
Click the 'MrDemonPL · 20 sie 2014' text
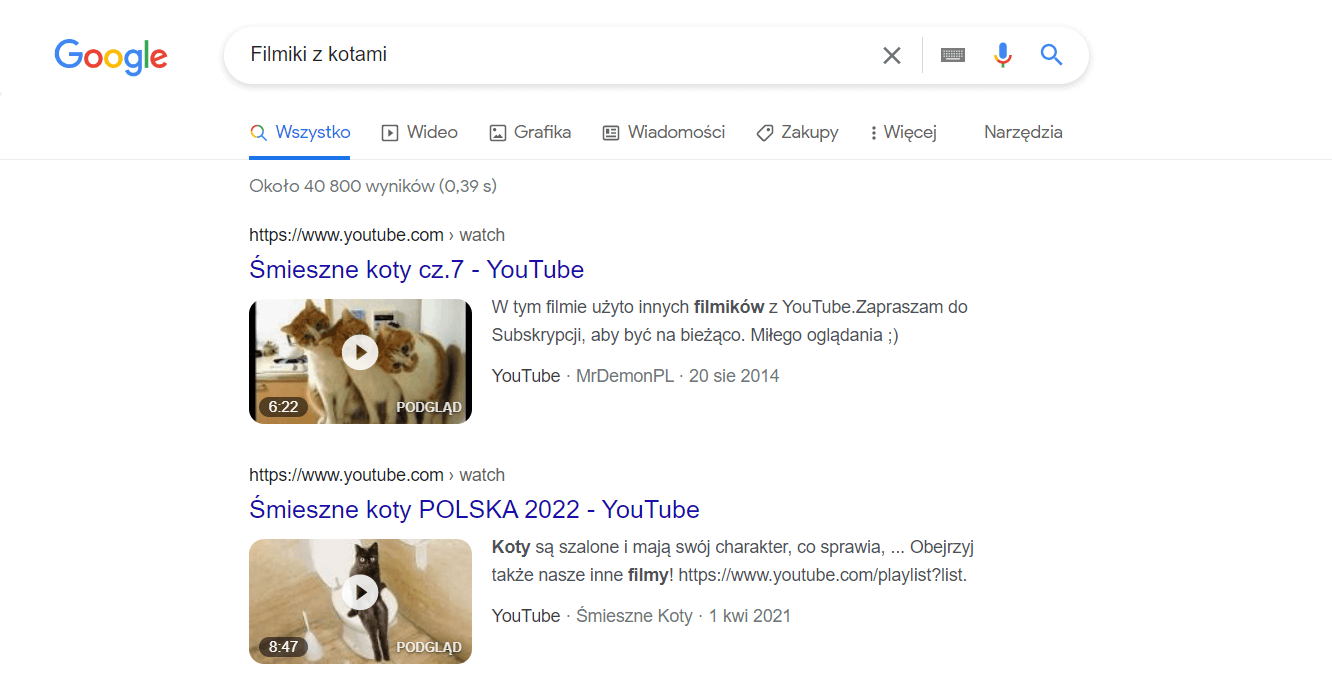678,376
